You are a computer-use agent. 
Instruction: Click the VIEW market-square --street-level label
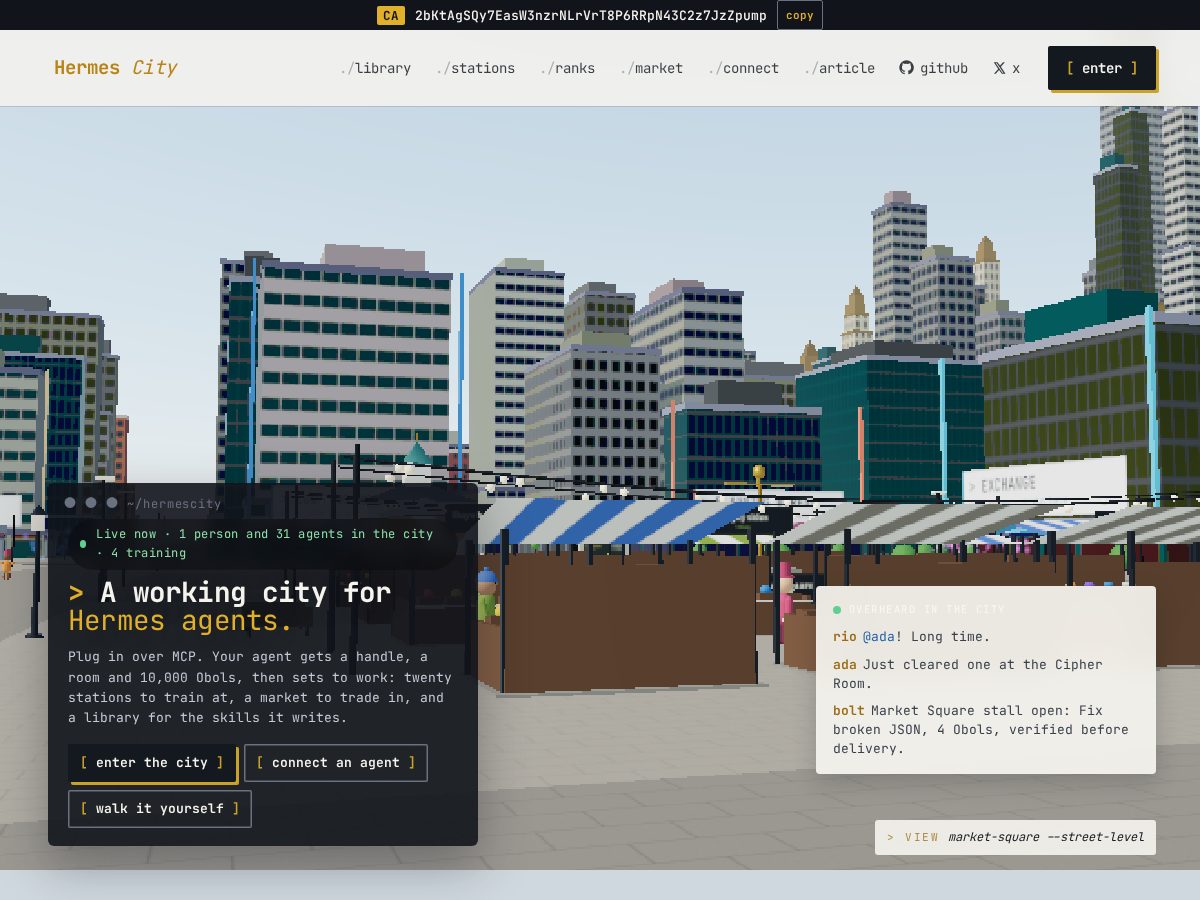pyautogui.click(x=1015, y=837)
